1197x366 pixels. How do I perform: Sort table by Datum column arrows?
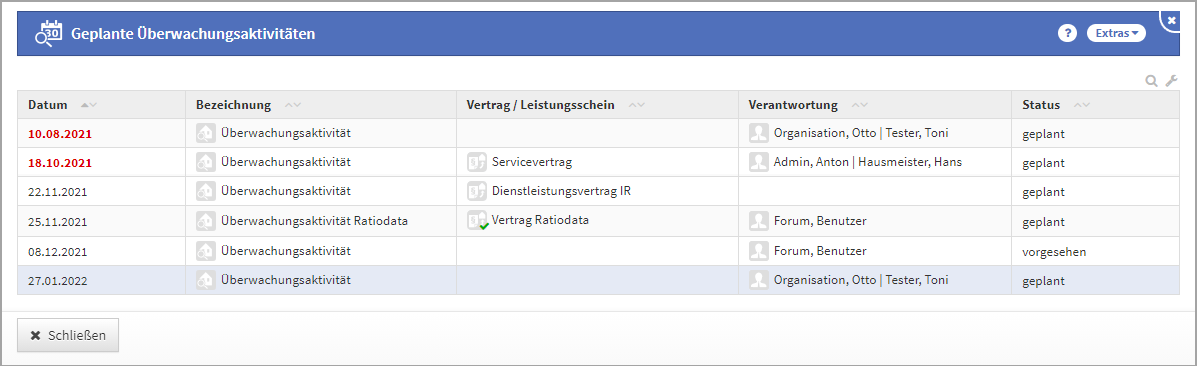coord(89,105)
